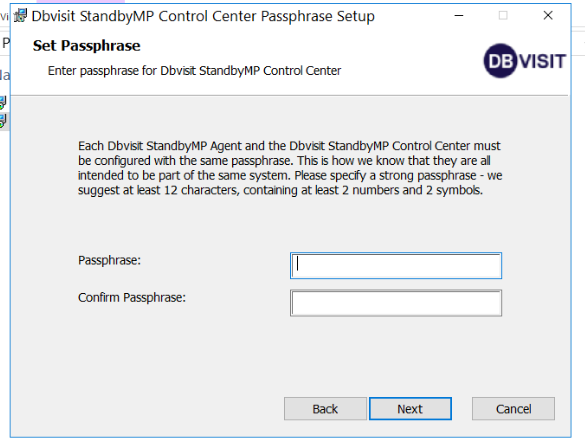Click the "Enter passphrase for Dbvisit" subtitle
Viewport: 585px width, 446px height.
point(194,71)
